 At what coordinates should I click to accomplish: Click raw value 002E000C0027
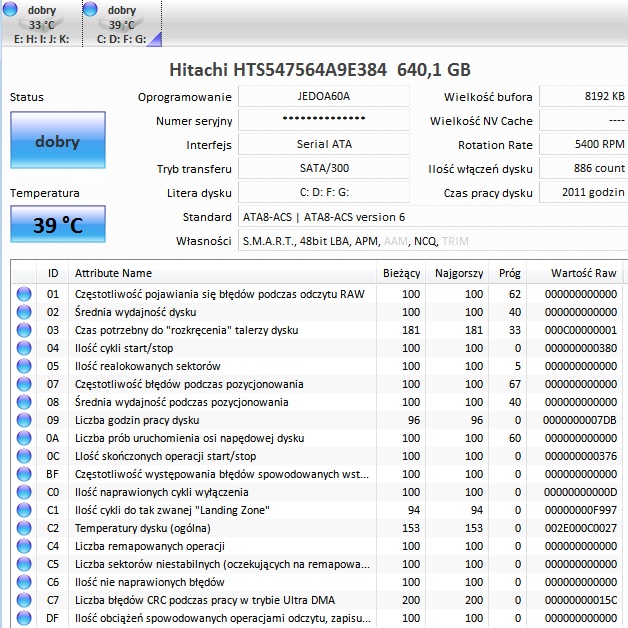pos(581,528)
